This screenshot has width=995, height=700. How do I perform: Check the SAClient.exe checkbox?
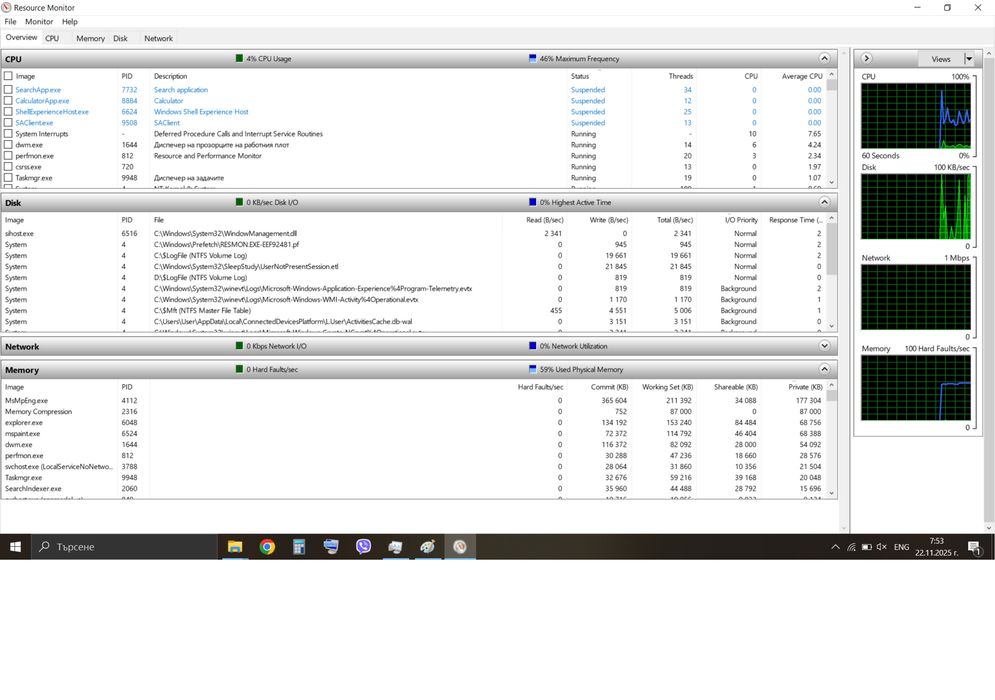[8, 123]
